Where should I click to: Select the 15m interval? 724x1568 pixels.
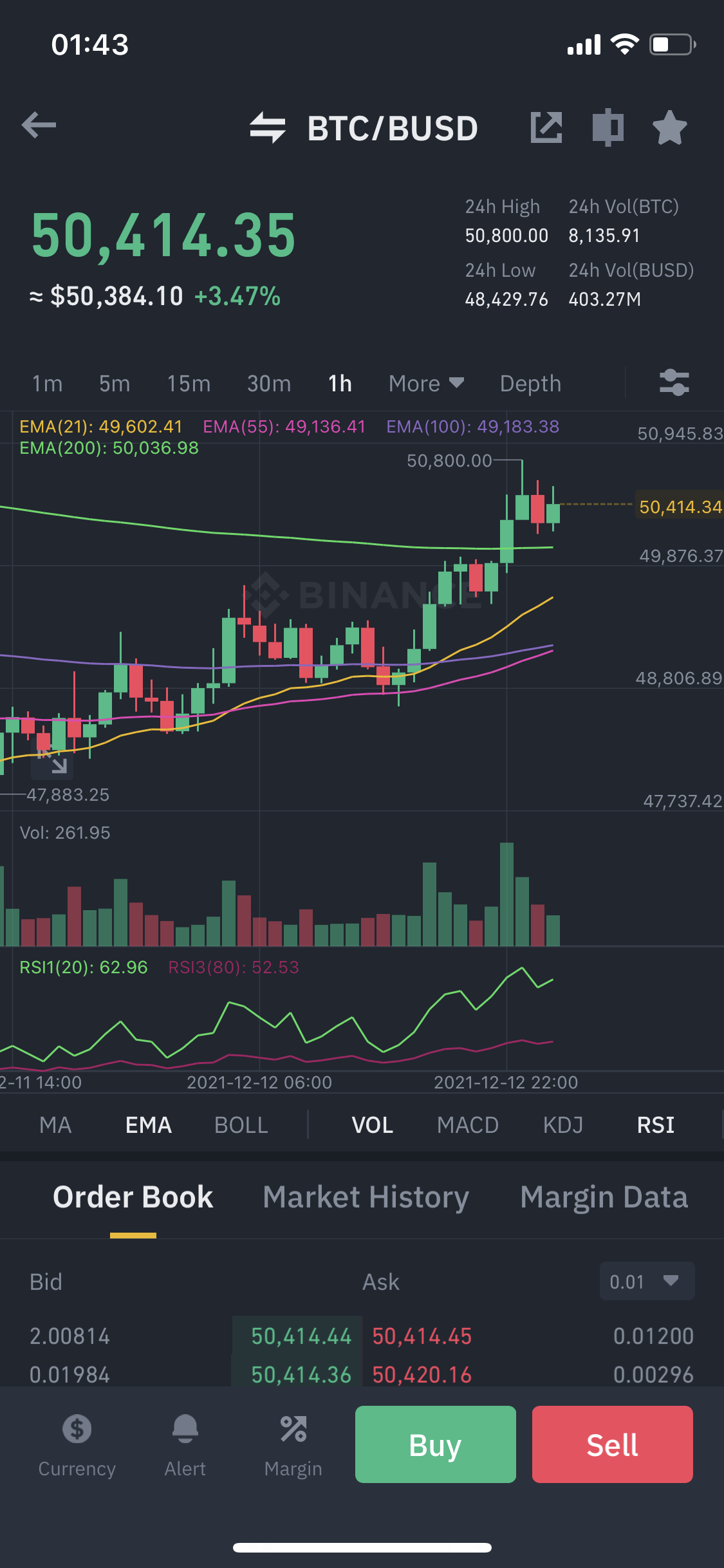tap(189, 384)
